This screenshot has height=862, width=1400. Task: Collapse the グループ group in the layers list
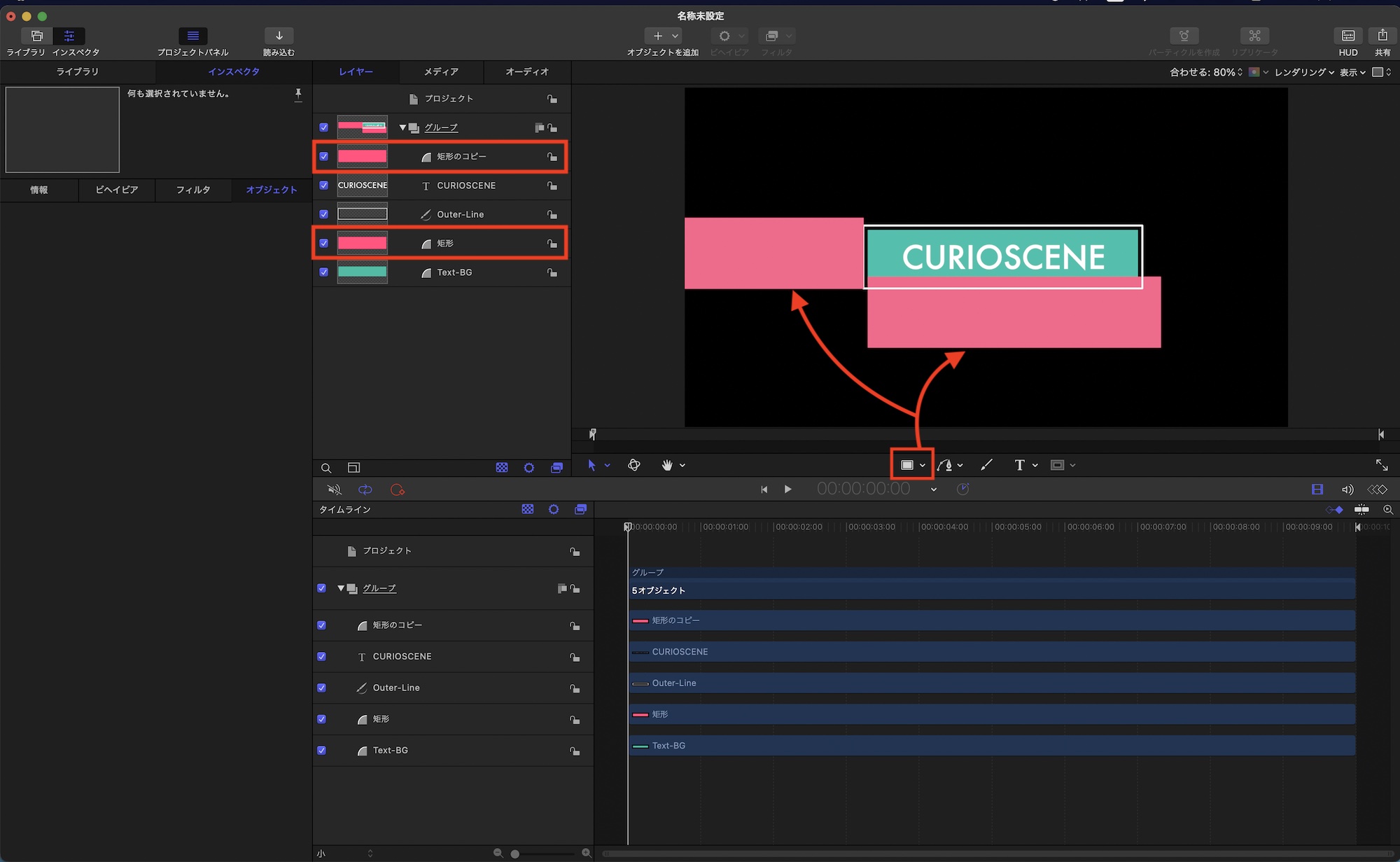402,127
